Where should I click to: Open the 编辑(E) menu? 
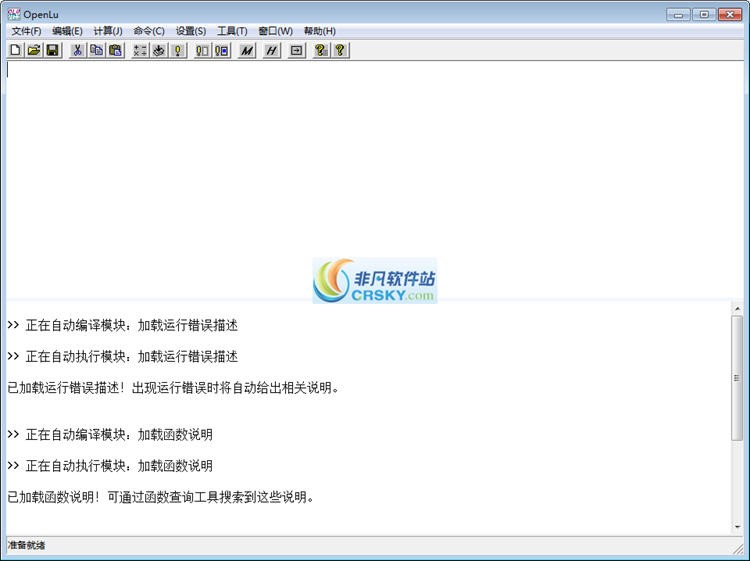pos(67,31)
